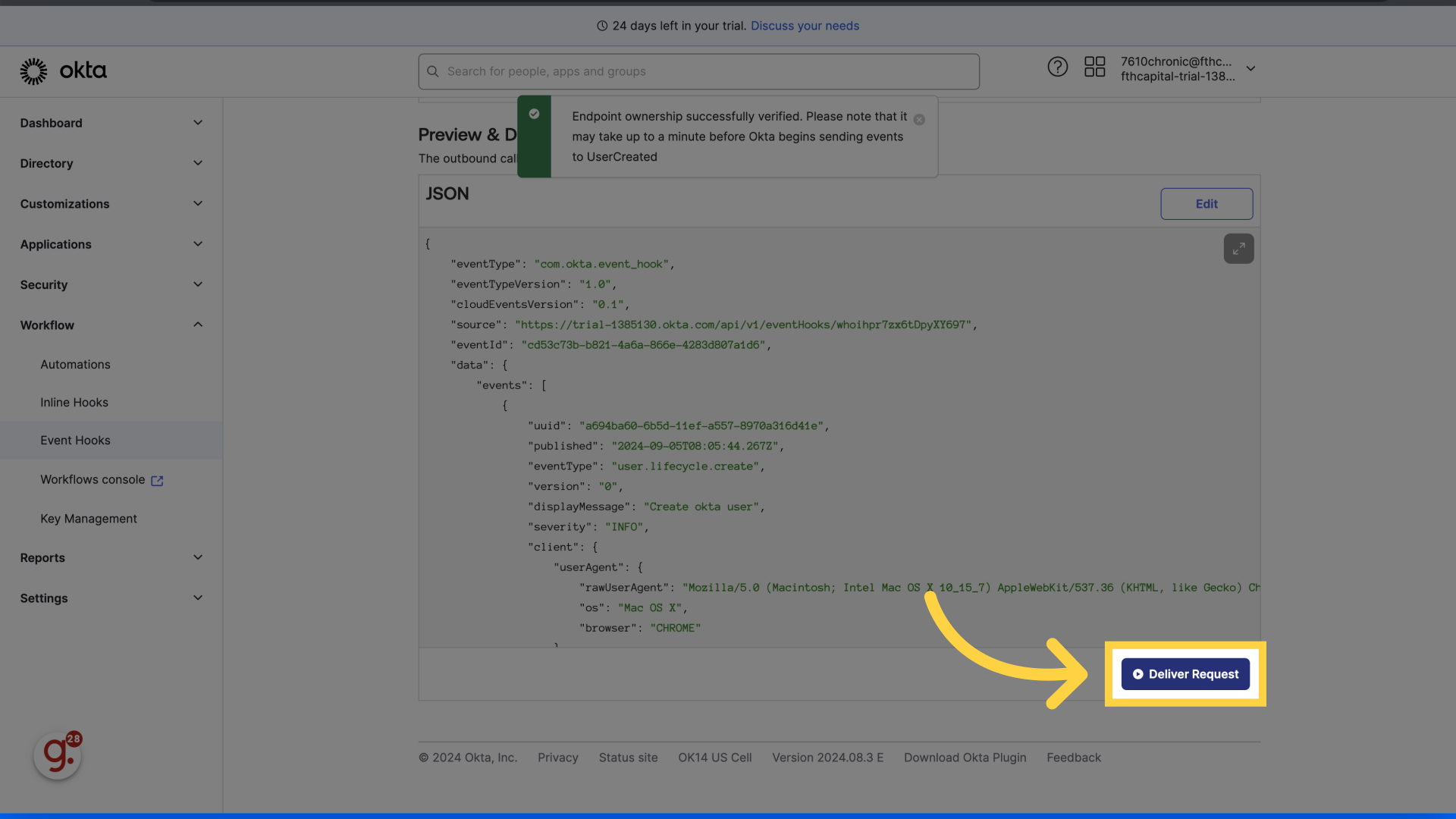1456x819 pixels.
Task: Open the account dropdown arrow
Action: coord(1250,68)
